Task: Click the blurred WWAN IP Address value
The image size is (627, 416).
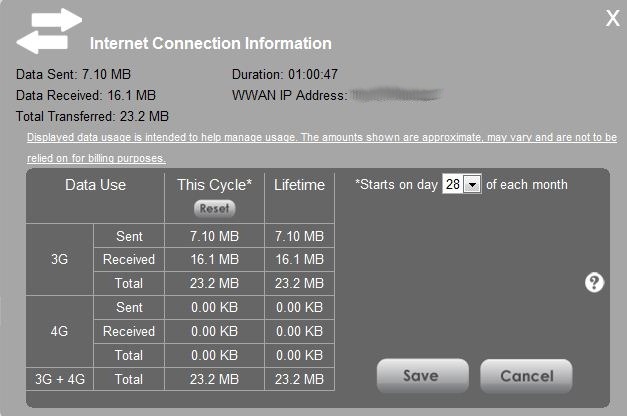Action: [396, 95]
